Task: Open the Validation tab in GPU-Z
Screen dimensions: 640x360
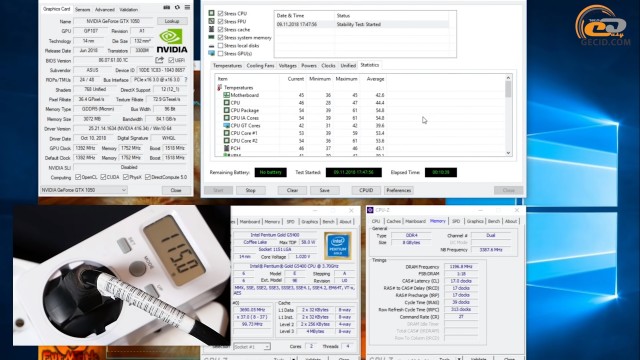Action: 129,9
